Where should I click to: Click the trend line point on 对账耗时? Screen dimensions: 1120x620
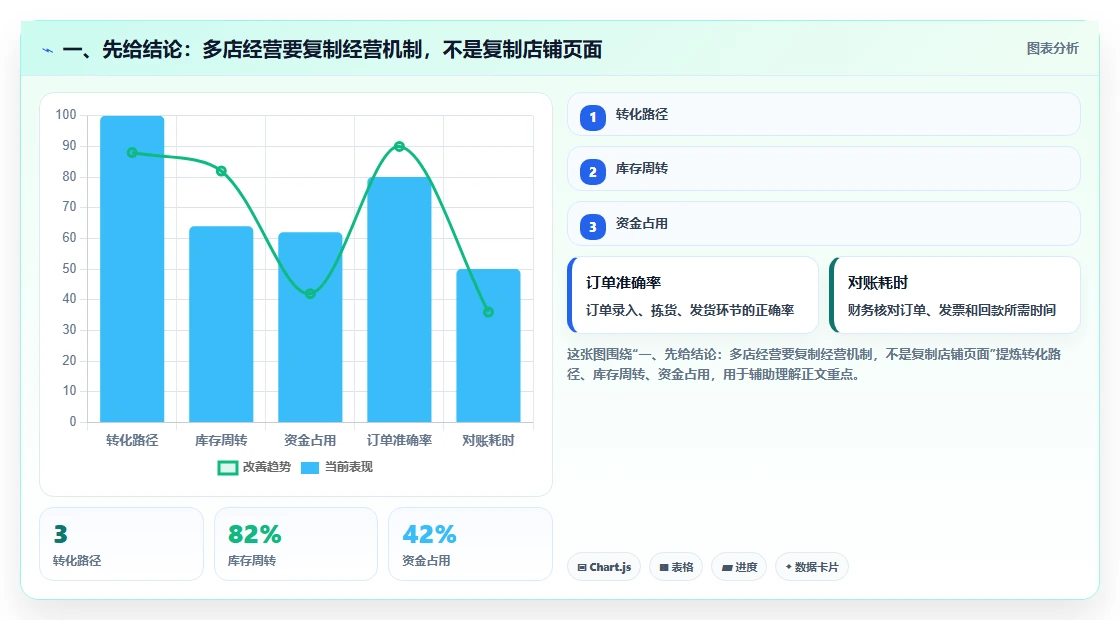coord(489,312)
